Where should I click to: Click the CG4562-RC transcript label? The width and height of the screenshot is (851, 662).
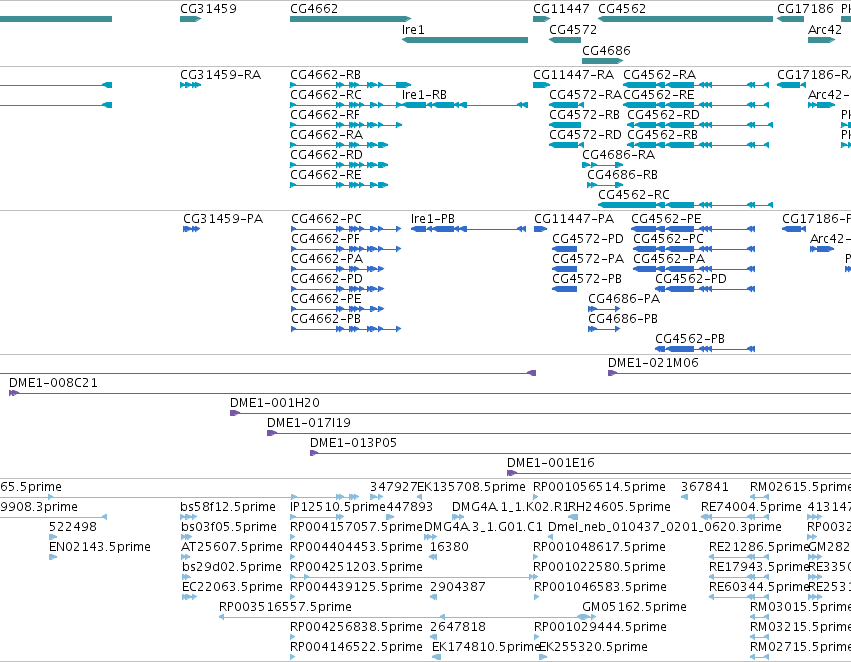point(634,195)
